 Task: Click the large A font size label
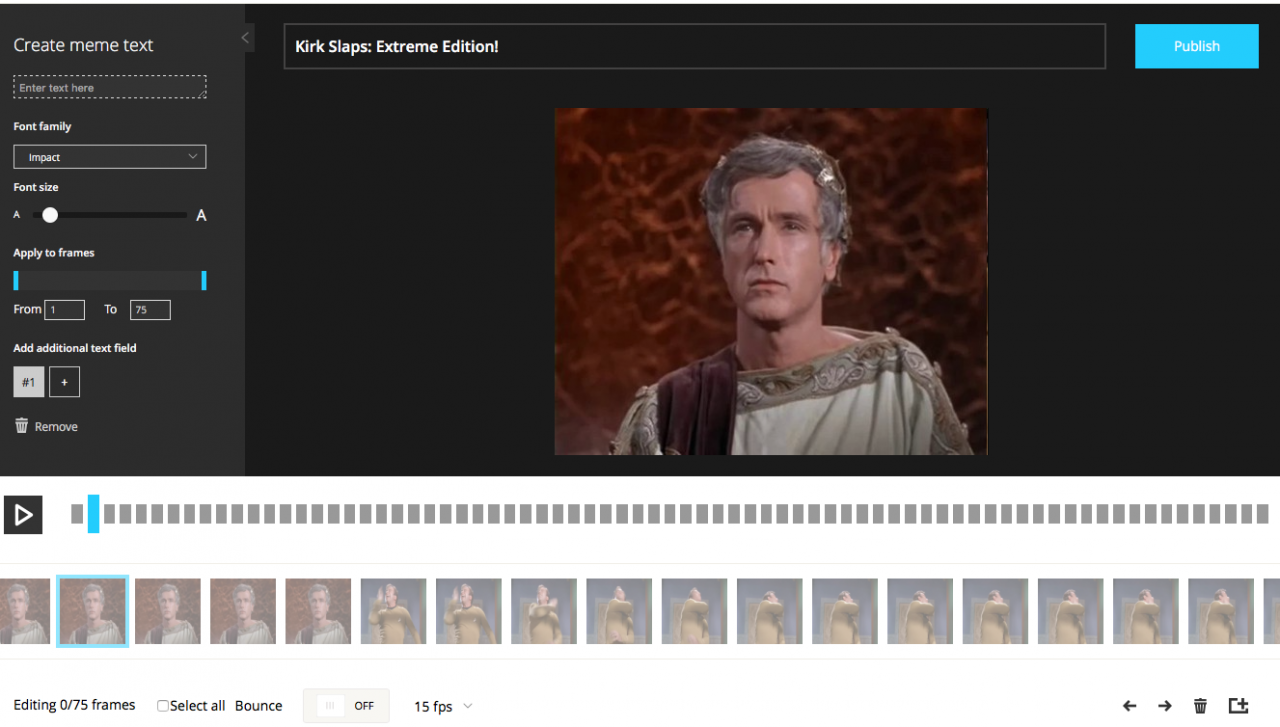point(201,215)
